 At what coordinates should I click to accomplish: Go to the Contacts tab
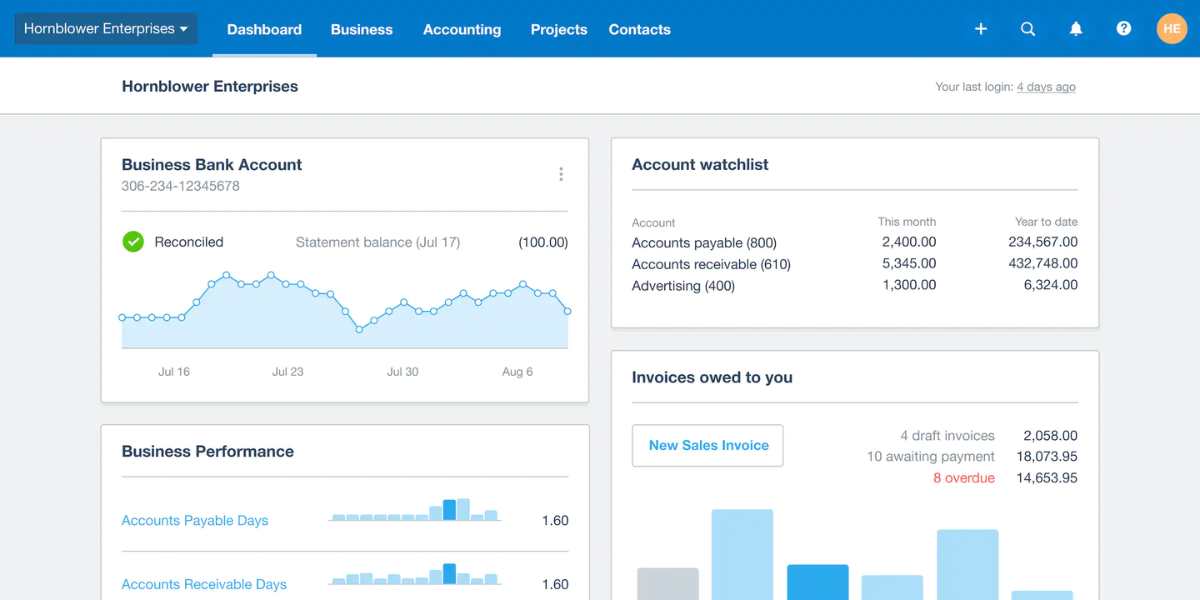(639, 29)
